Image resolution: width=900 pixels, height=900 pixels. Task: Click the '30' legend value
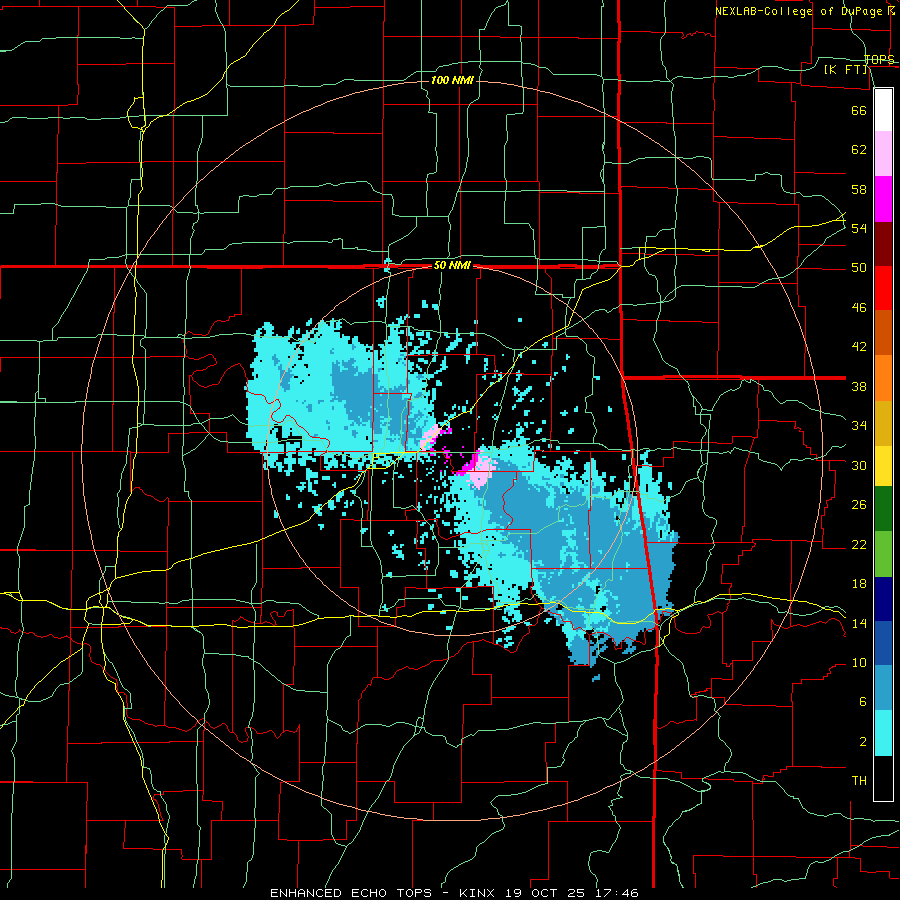859,465
